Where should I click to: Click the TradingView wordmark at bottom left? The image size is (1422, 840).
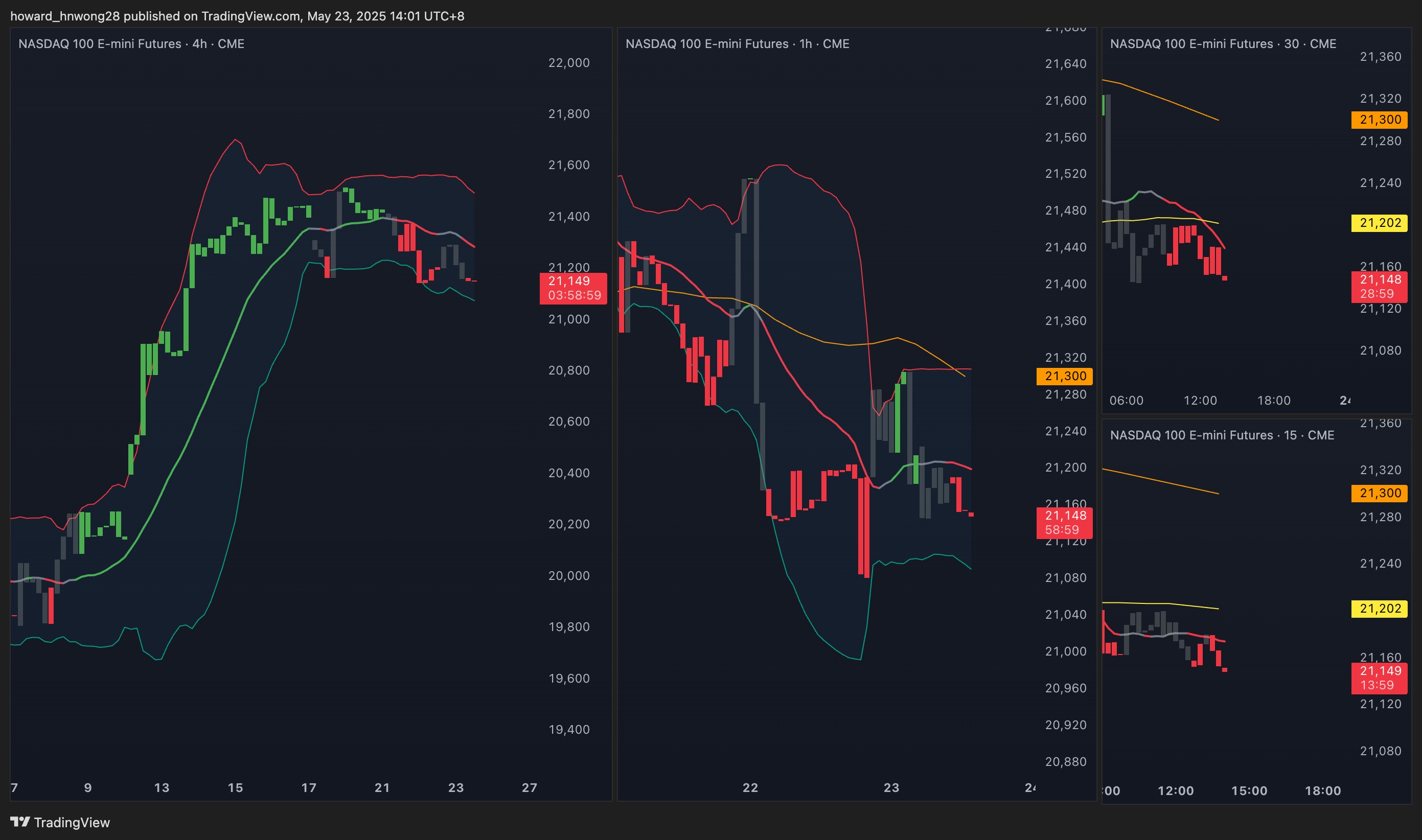tap(72, 823)
